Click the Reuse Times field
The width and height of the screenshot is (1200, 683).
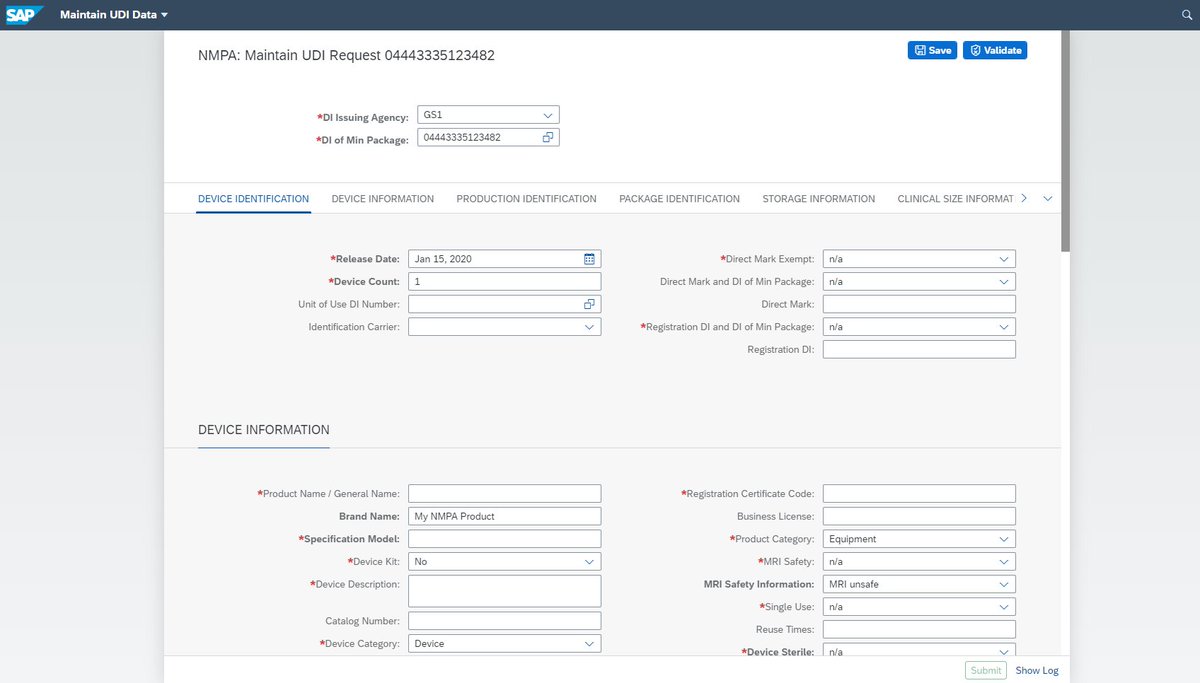(x=919, y=629)
